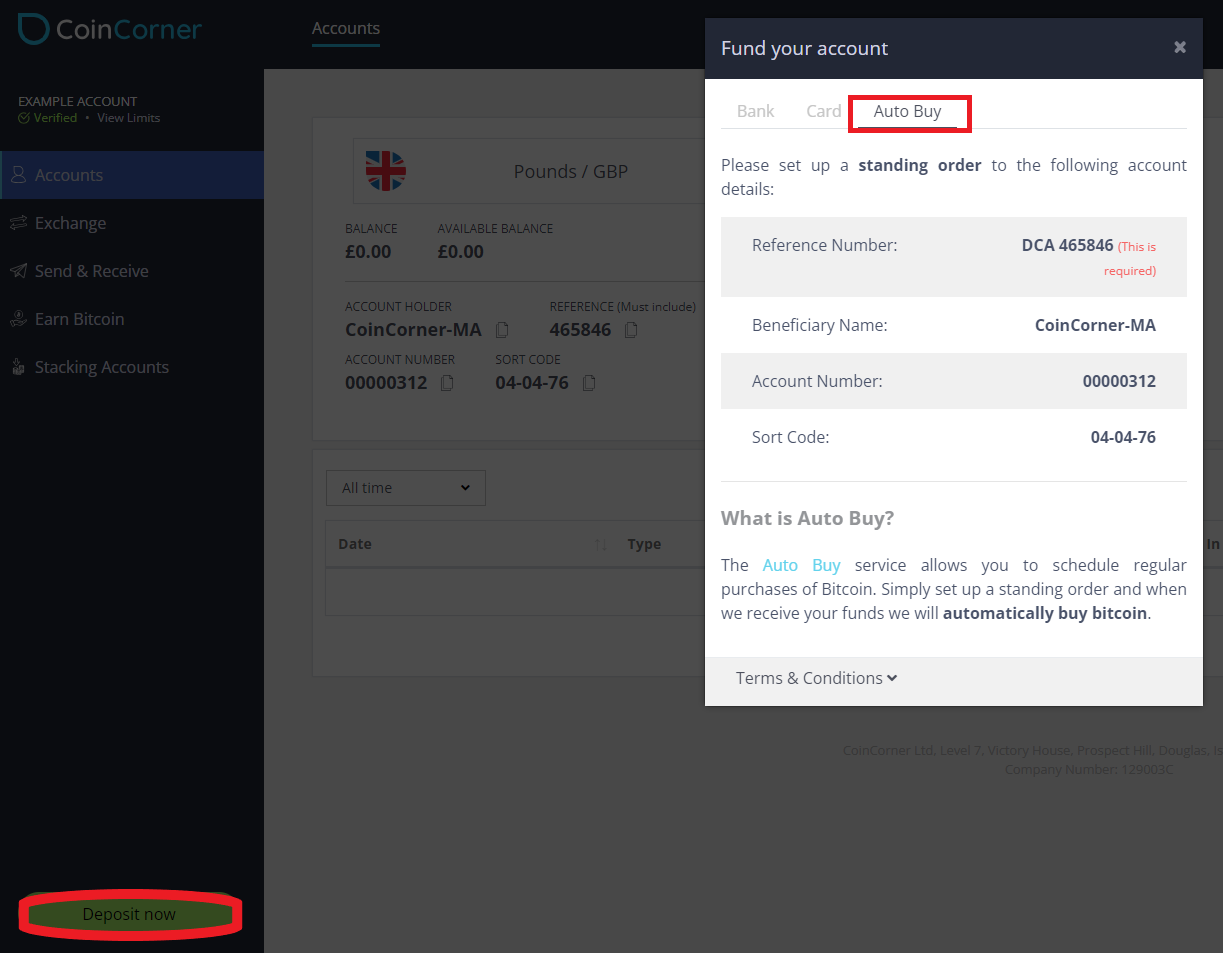
Task: Click the EXAMPLE ACCOUNT name
Action: point(78,101)
